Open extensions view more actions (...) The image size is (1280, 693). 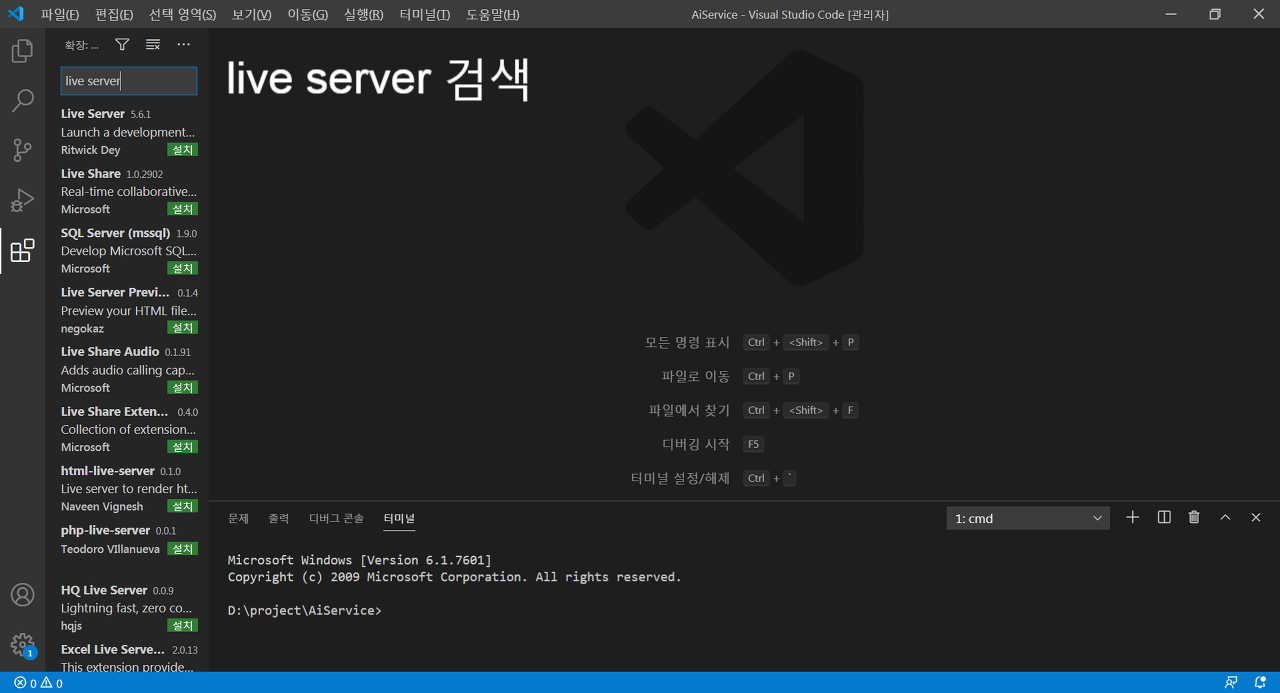click(184, 44)
